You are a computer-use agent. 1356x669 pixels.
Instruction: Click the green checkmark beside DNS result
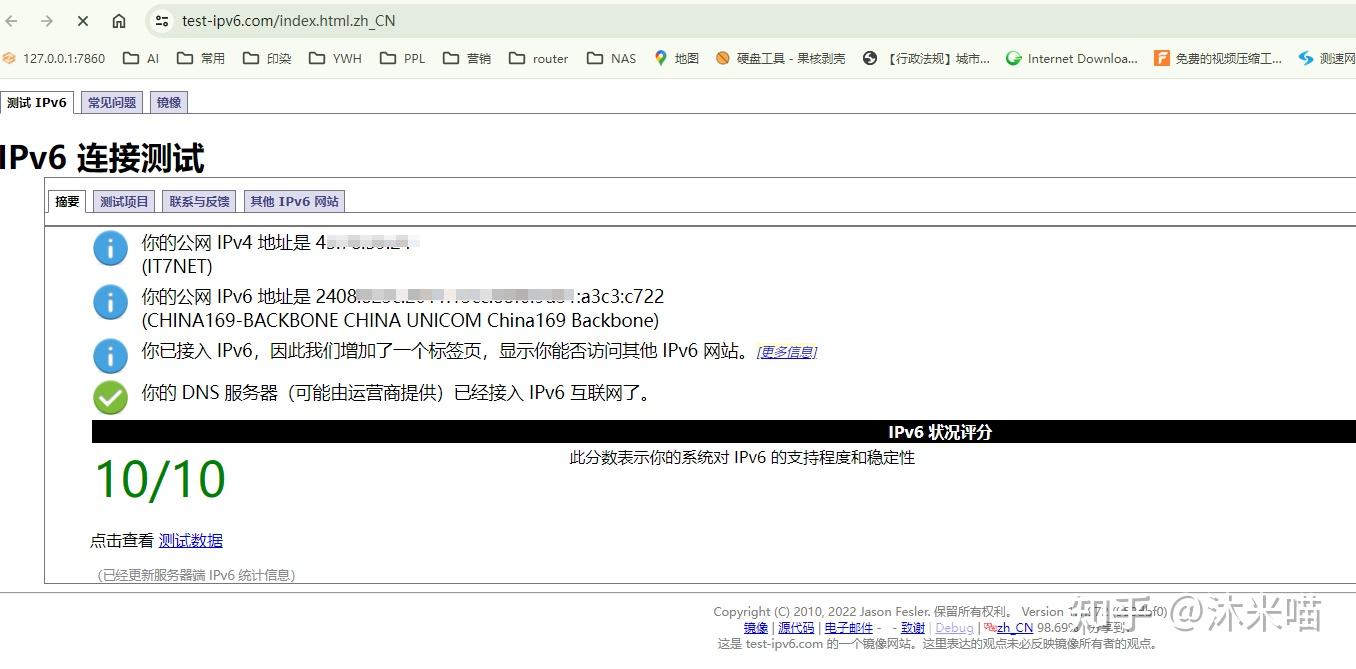109,397
